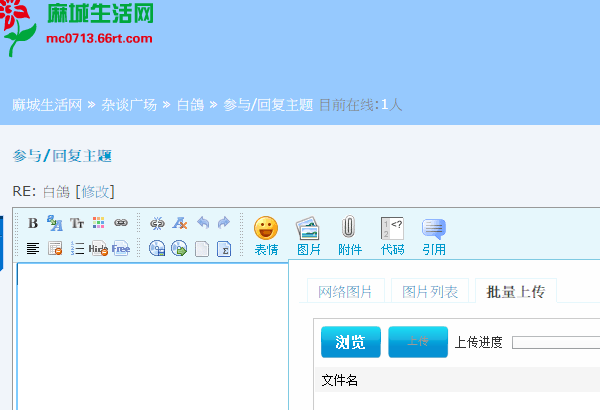Open the text color grid palette
The image size is (600, 410).
pos(98,222)
